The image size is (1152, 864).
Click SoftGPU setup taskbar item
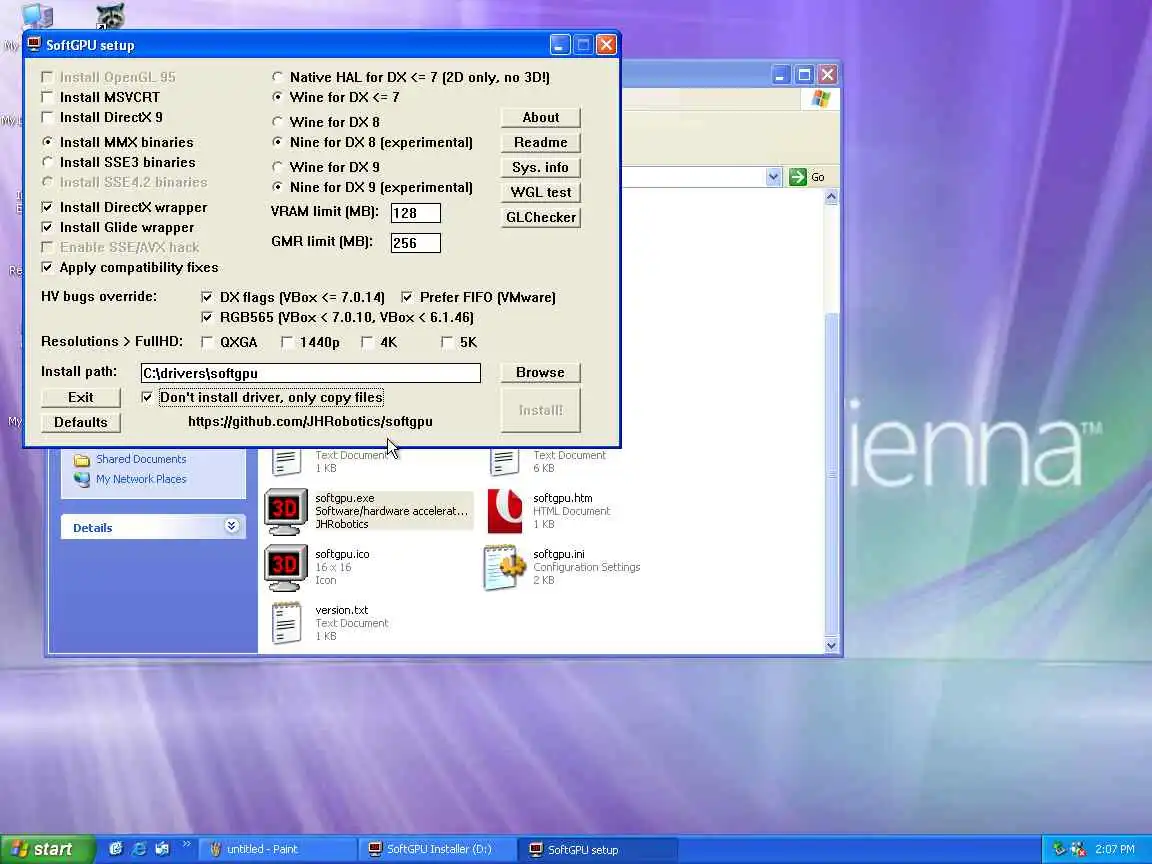(x=599, y=849)
